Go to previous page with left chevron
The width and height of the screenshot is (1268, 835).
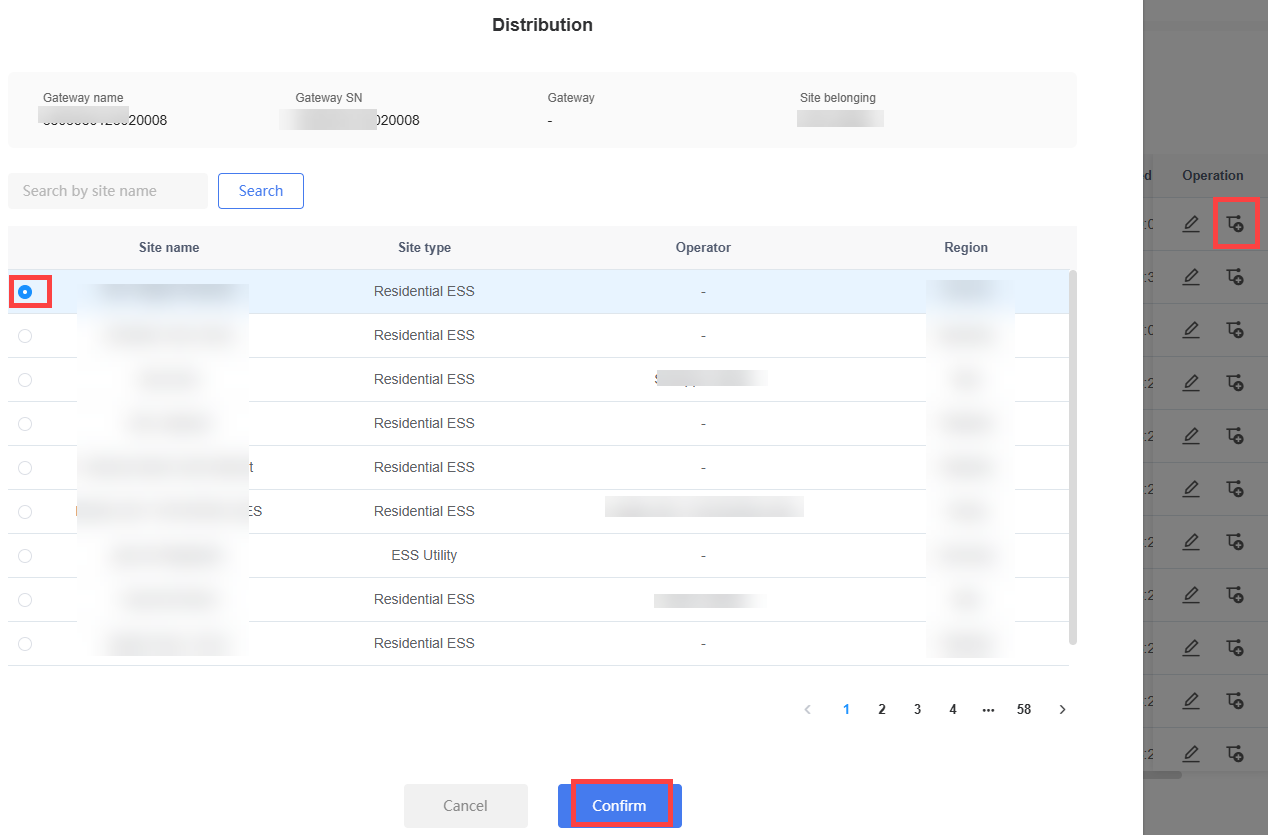(808, 709)
